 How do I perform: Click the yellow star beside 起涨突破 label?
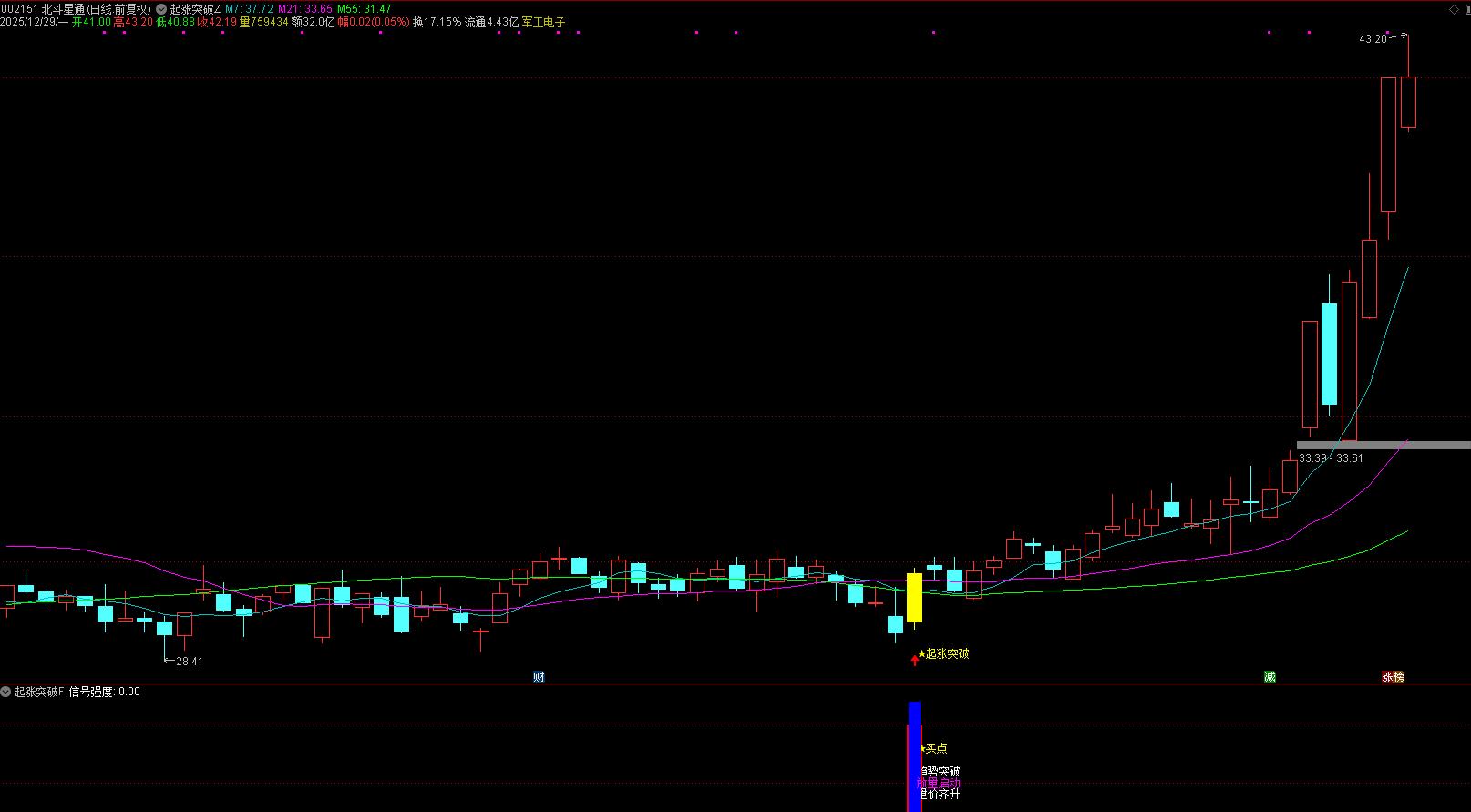[921, 653]
